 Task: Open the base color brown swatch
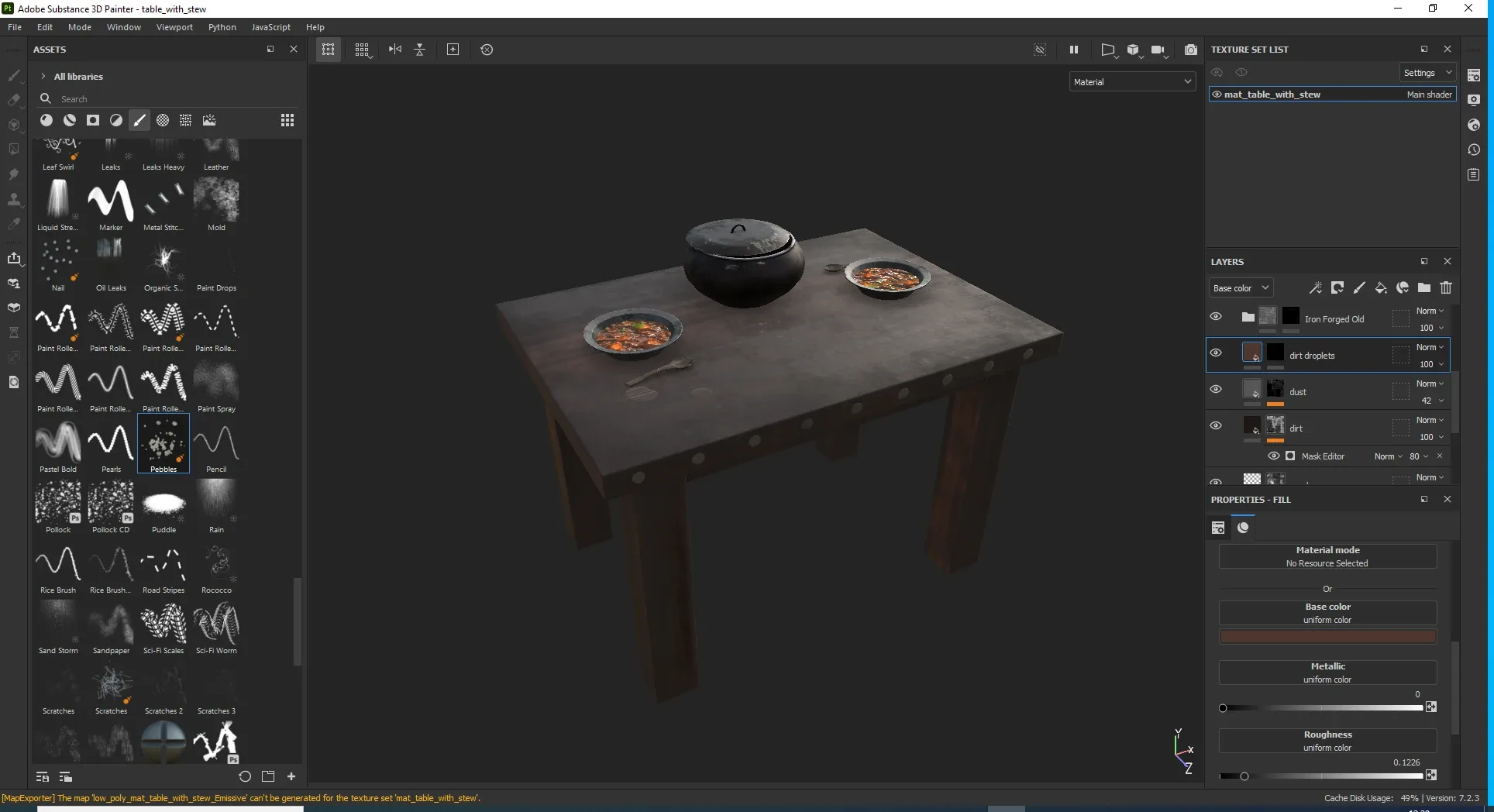coord(1327,637)
